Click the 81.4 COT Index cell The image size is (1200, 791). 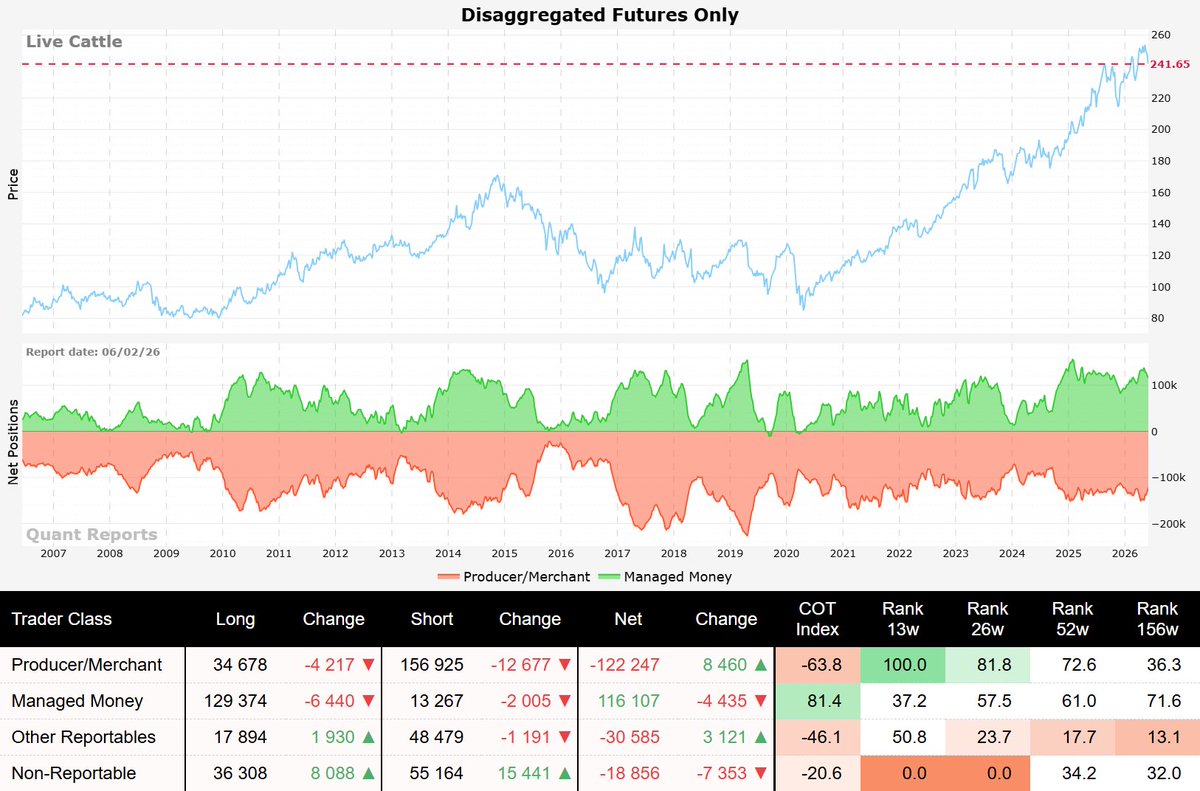818,701
